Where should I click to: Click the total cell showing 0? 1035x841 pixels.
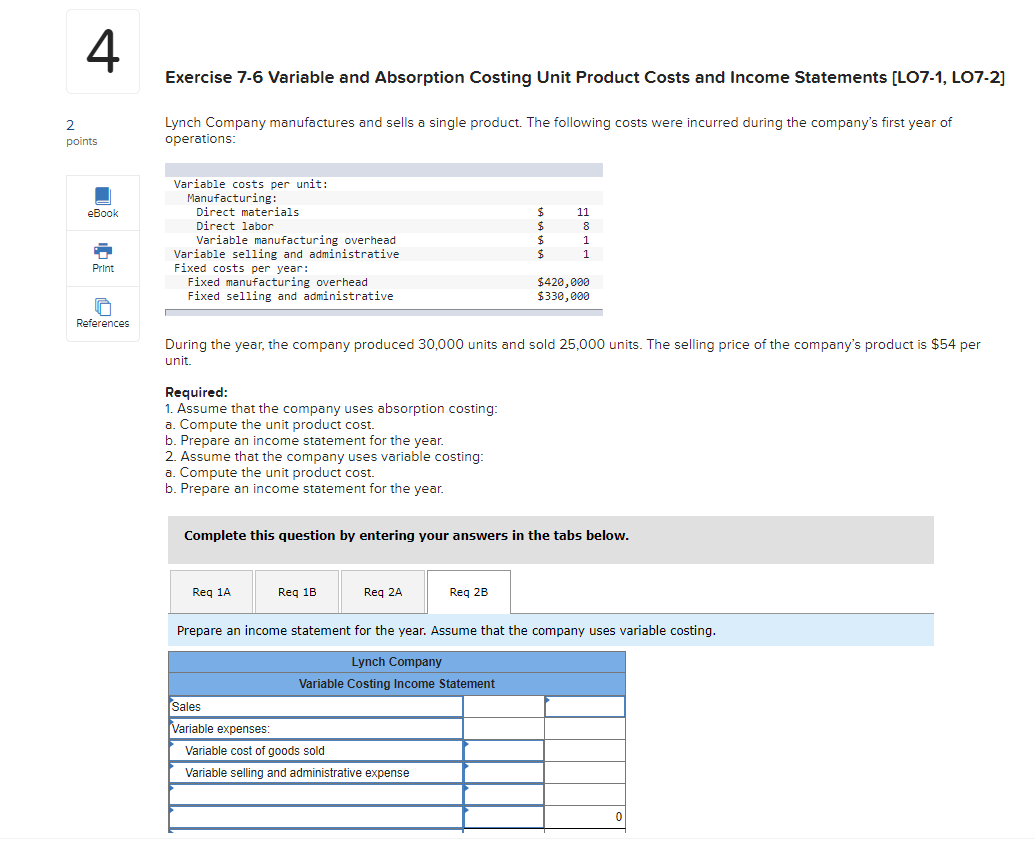pos(585,816)
